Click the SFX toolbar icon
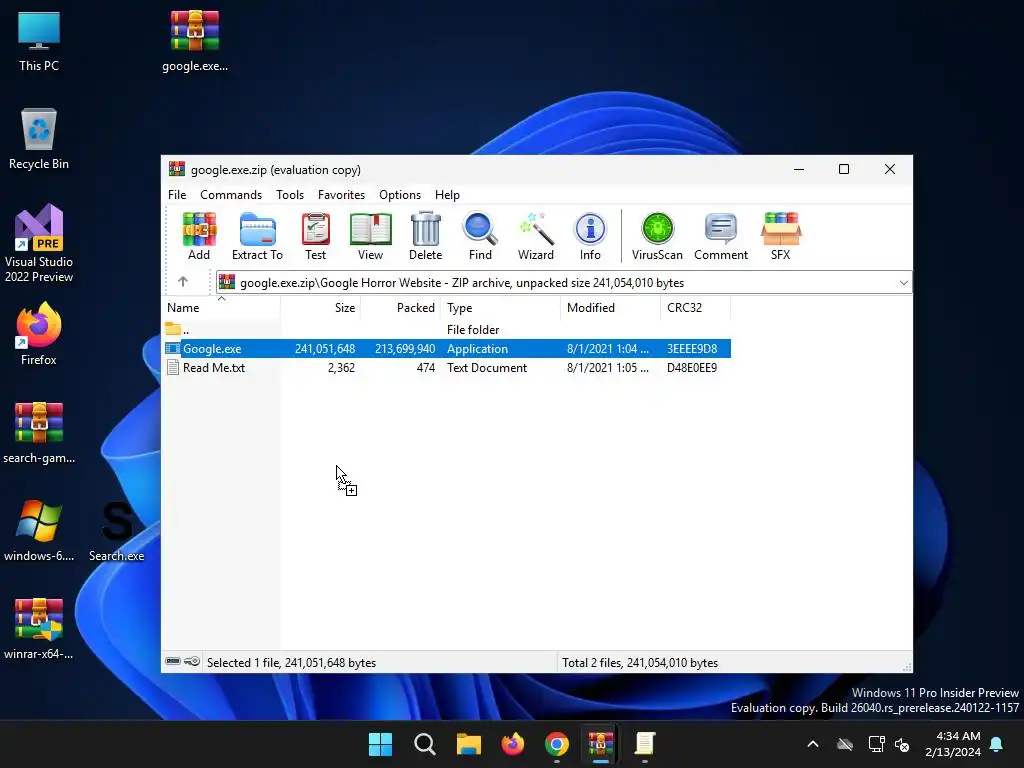Screen dimensions: 1024x768 (780, 236)
